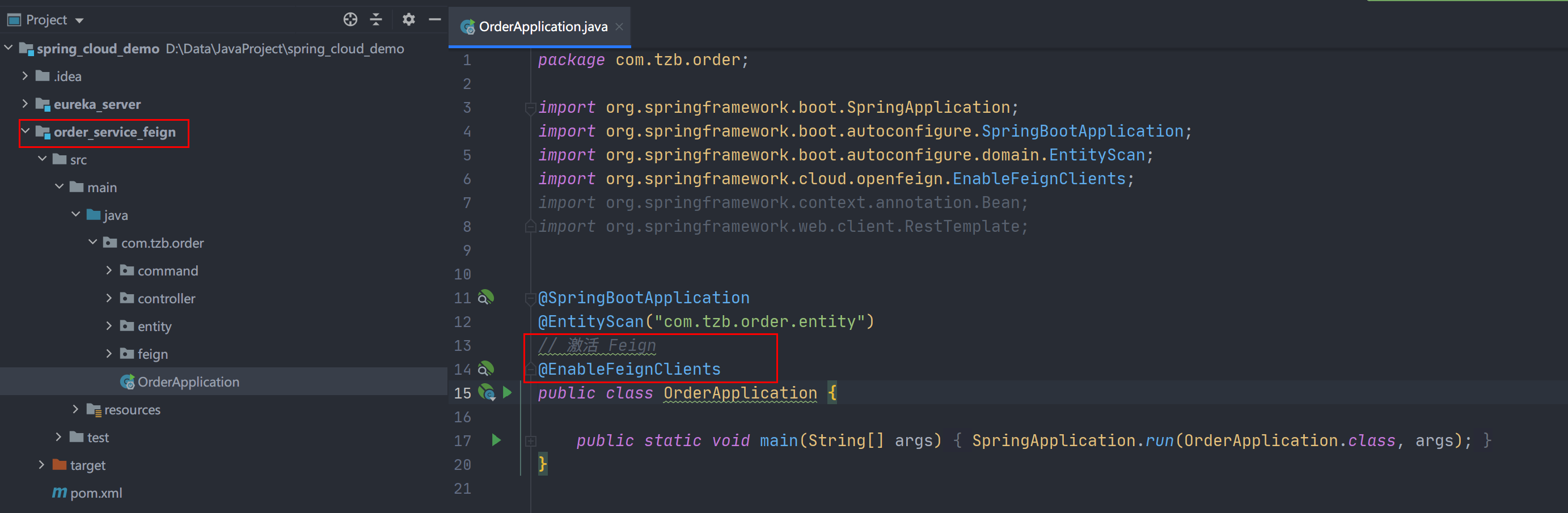The image size is (1568, 513).
Task: Click the Spring class gutter icon on line 15
Action: point(487,392)
